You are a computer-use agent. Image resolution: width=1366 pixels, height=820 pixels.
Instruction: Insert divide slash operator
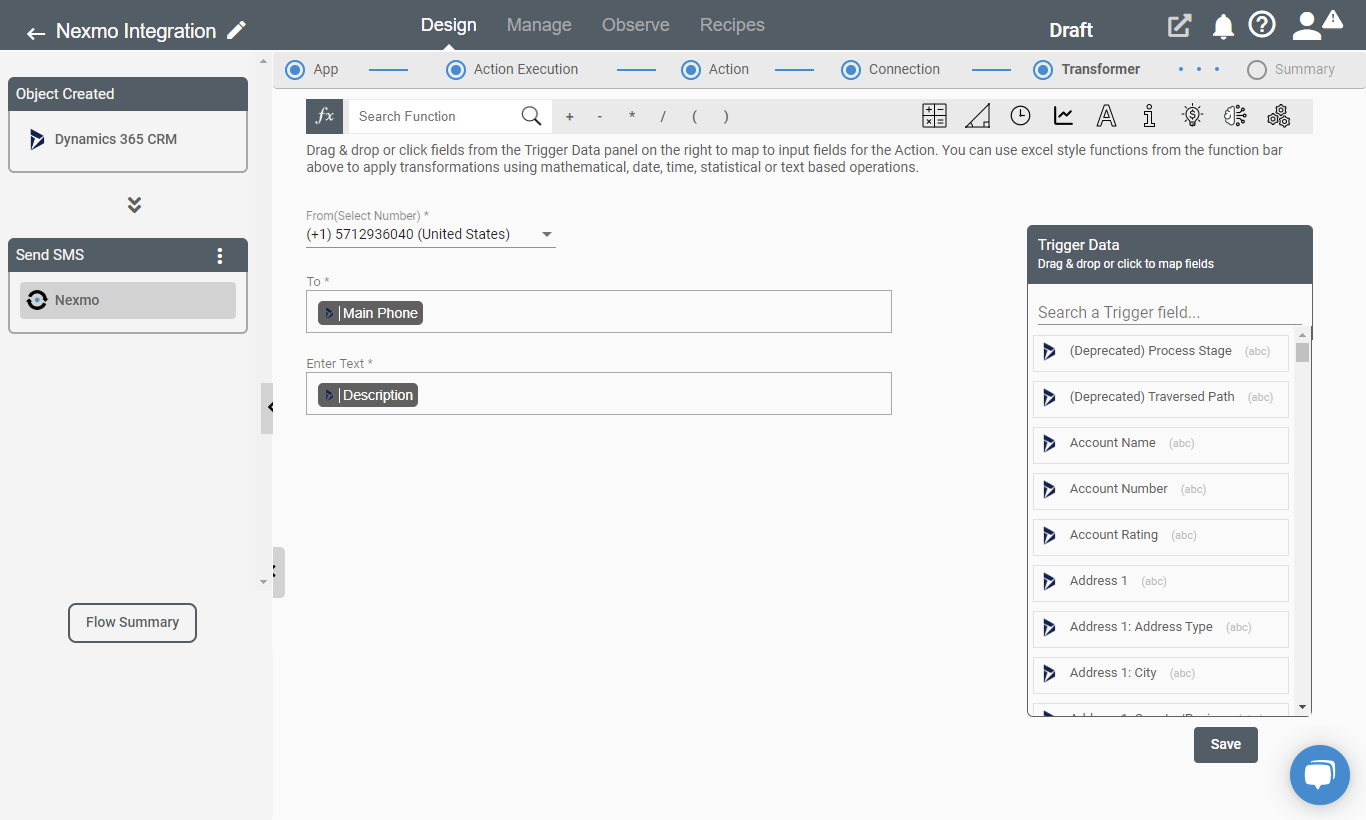(x=662, y=117)
